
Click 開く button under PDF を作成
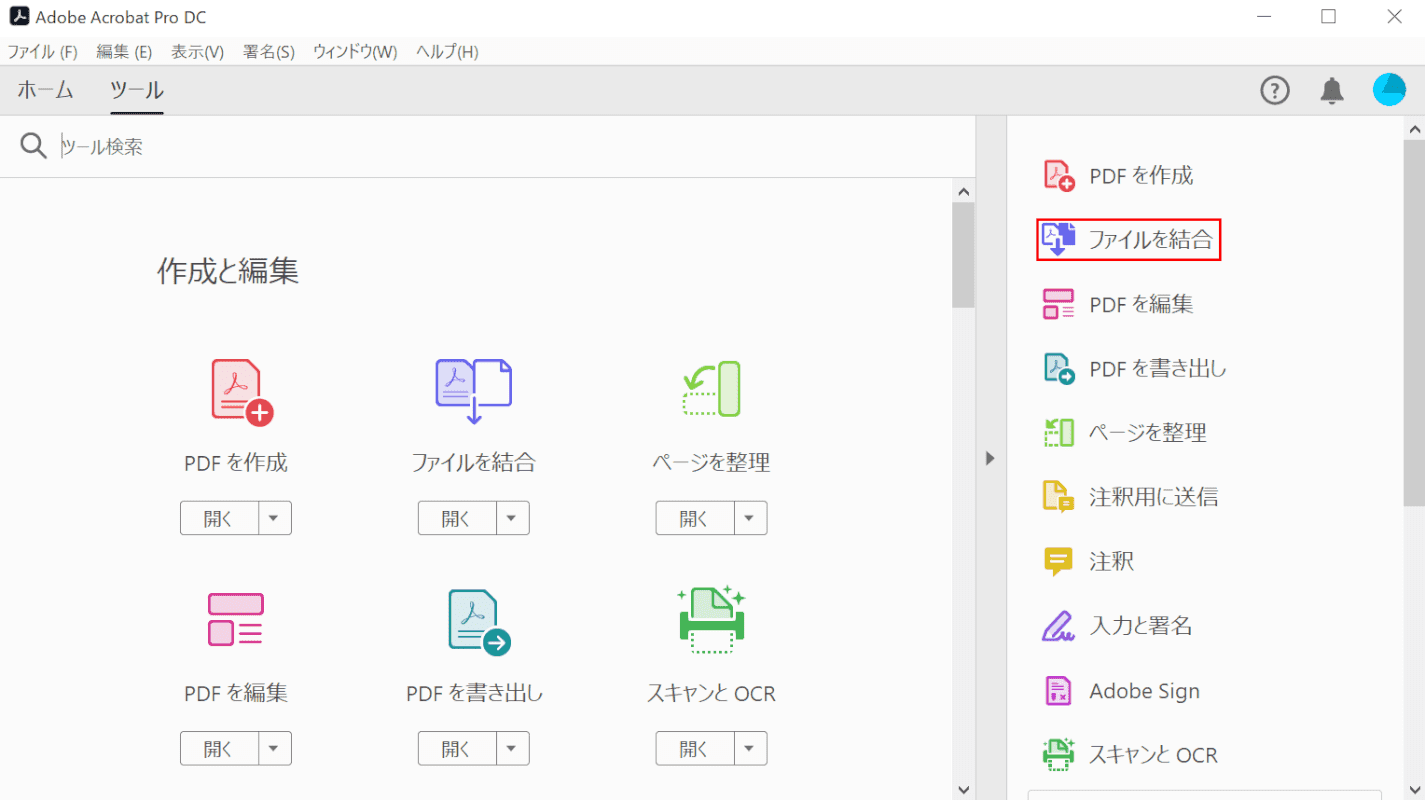coord(219,518)
